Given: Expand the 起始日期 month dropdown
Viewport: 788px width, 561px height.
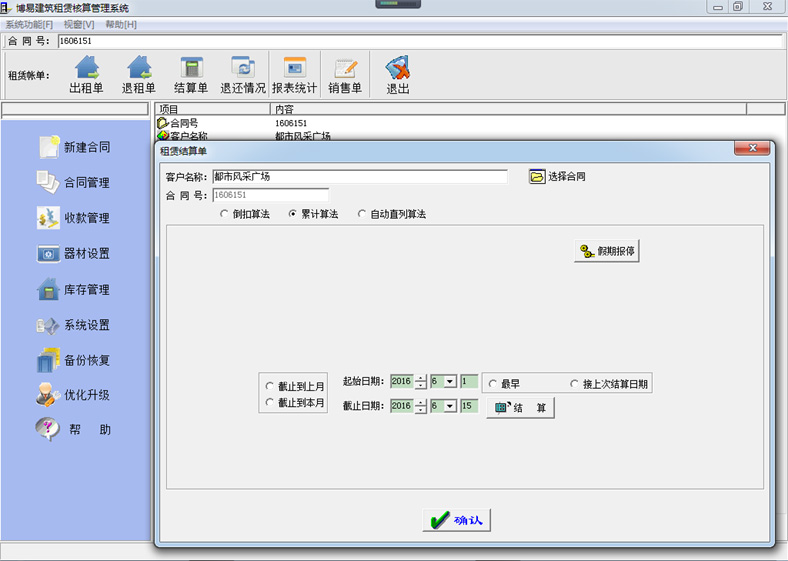Looking at the screenshot, I should (x=450, y=382).
